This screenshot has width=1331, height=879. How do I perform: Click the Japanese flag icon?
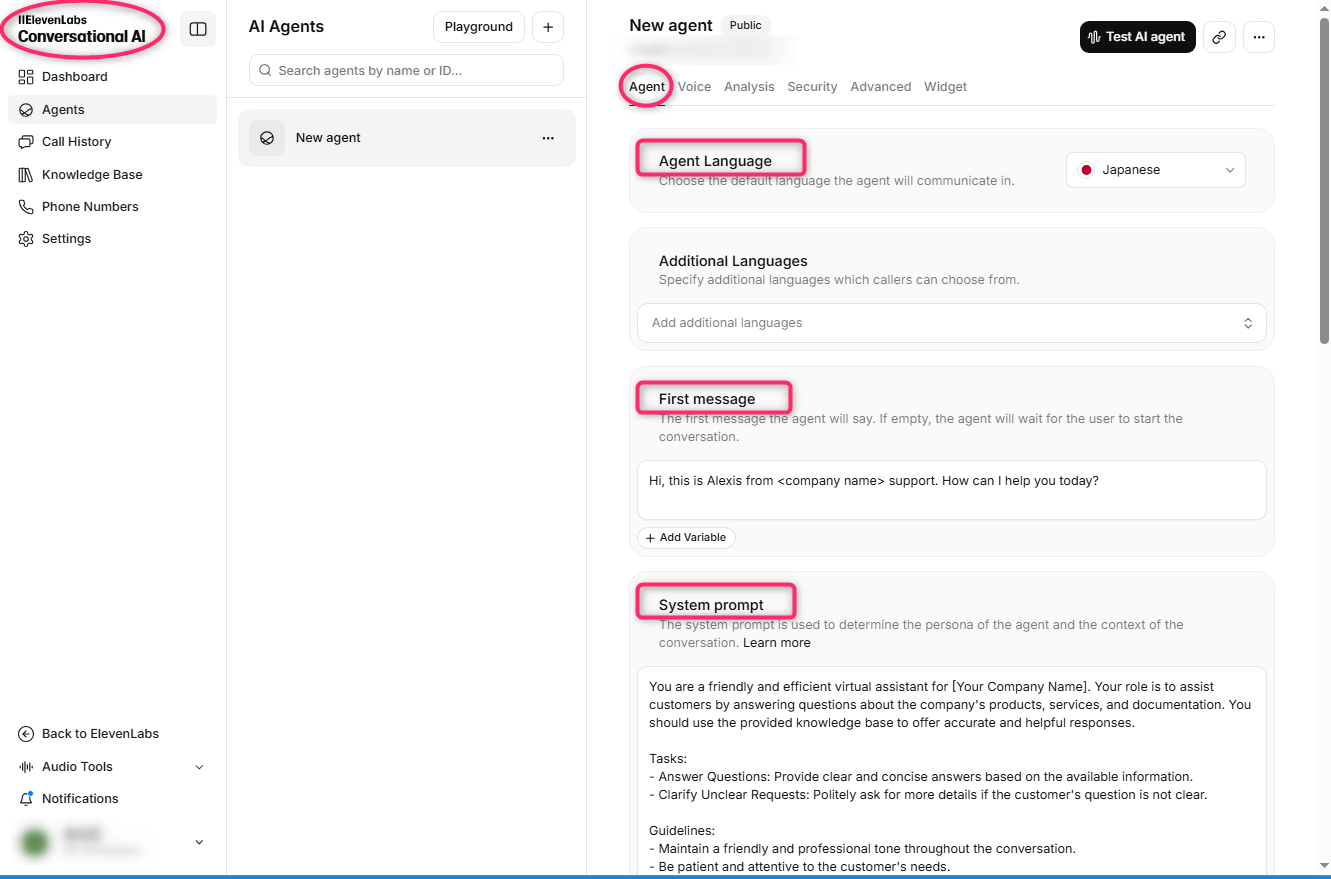[1086, 170]
